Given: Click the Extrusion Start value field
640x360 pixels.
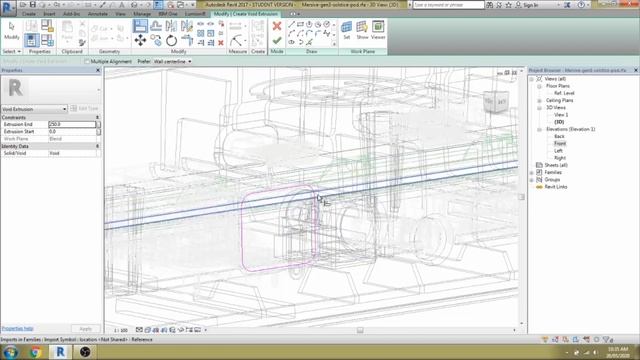Looking at the screenshot, I should point(72,131).
